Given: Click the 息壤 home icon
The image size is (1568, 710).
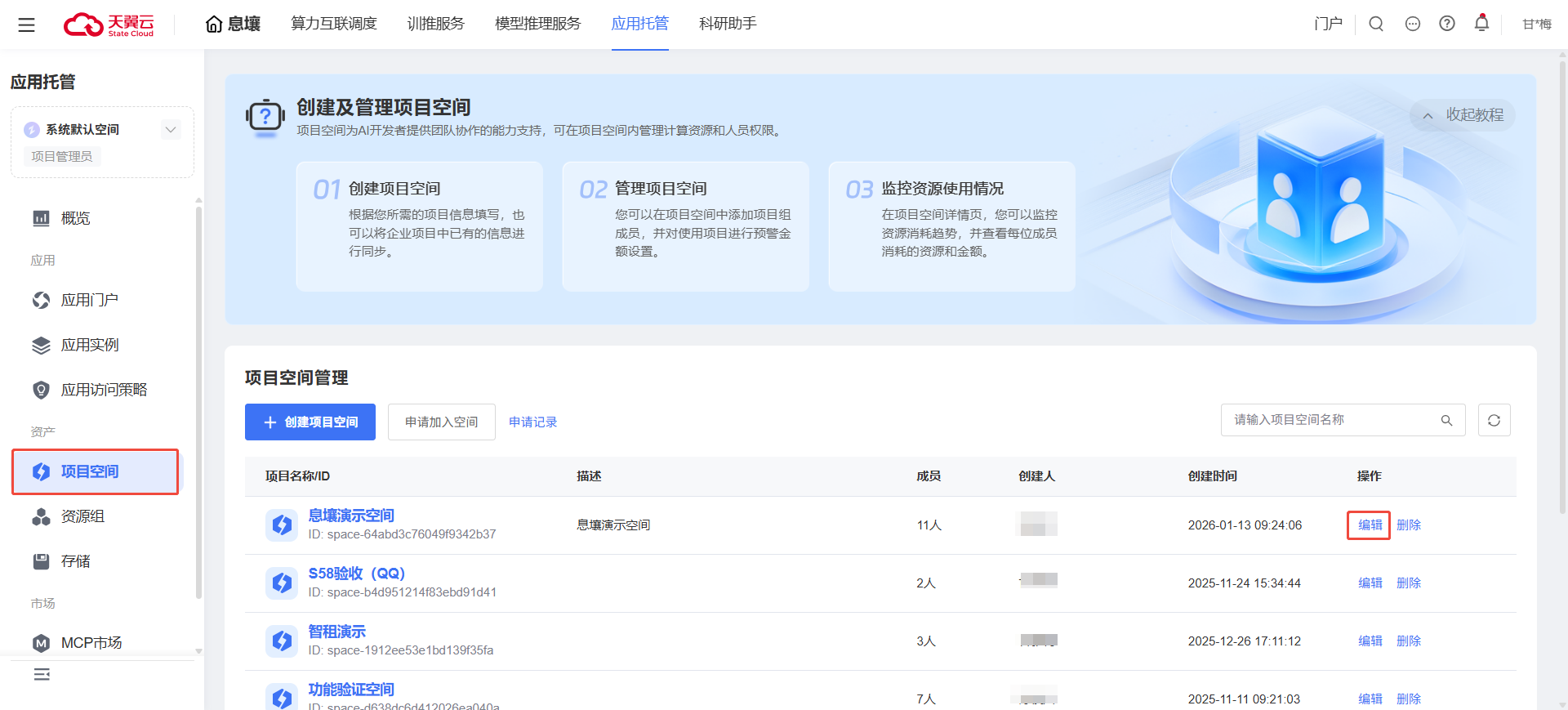Looking at the screenshot, I should click(x=214, y=24).
